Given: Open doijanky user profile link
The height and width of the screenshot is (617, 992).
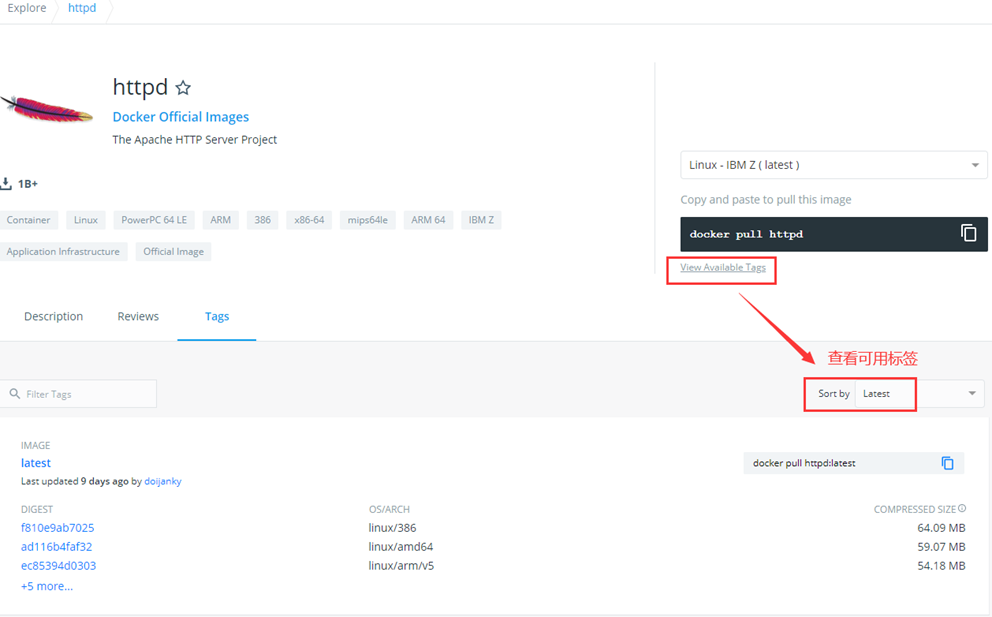Looking at the screenshot, I should click(163, 482).
